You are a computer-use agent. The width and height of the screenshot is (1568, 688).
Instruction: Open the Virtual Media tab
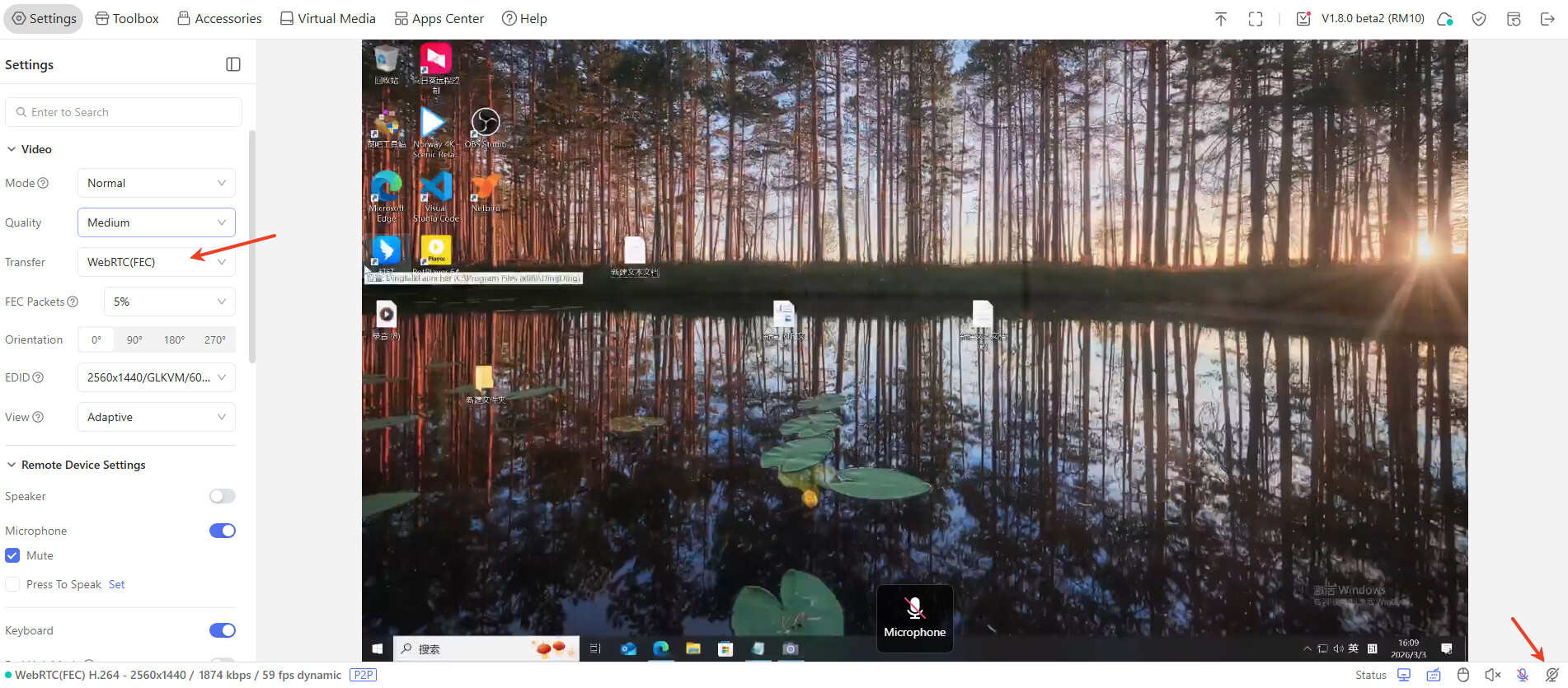327,18
